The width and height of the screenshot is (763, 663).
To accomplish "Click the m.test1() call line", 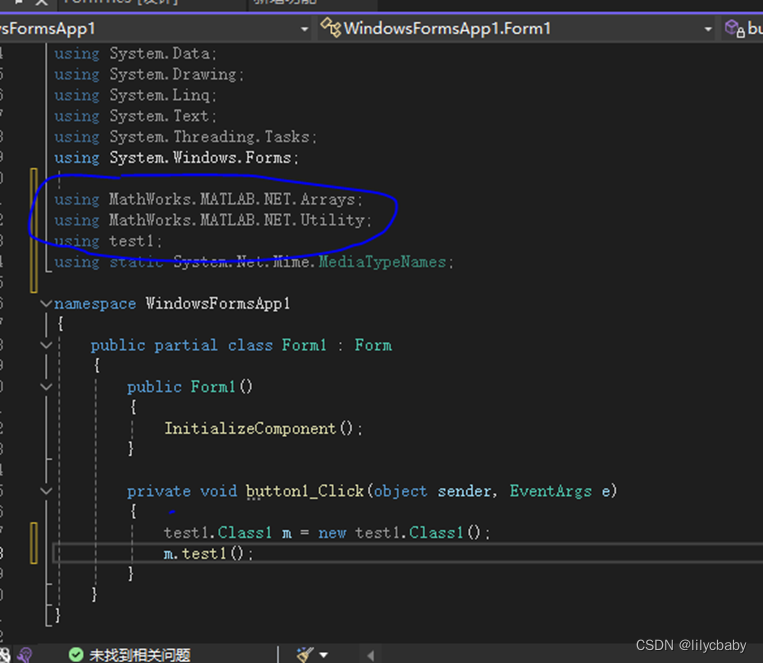I will 208,553.
